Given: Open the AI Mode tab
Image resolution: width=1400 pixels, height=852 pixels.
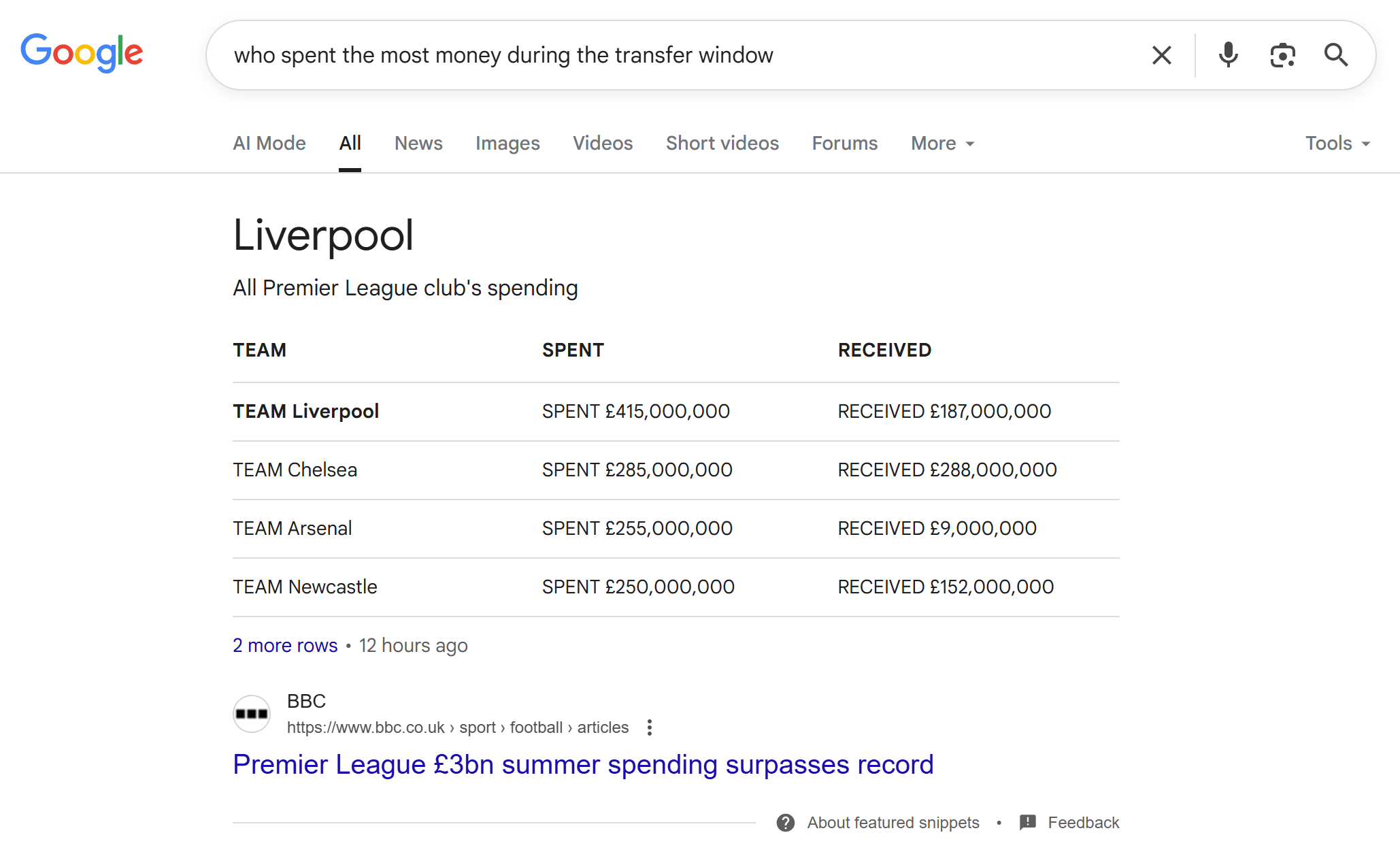Looking at the screenshot, I should pyautogui.click(x=269, y=143).
